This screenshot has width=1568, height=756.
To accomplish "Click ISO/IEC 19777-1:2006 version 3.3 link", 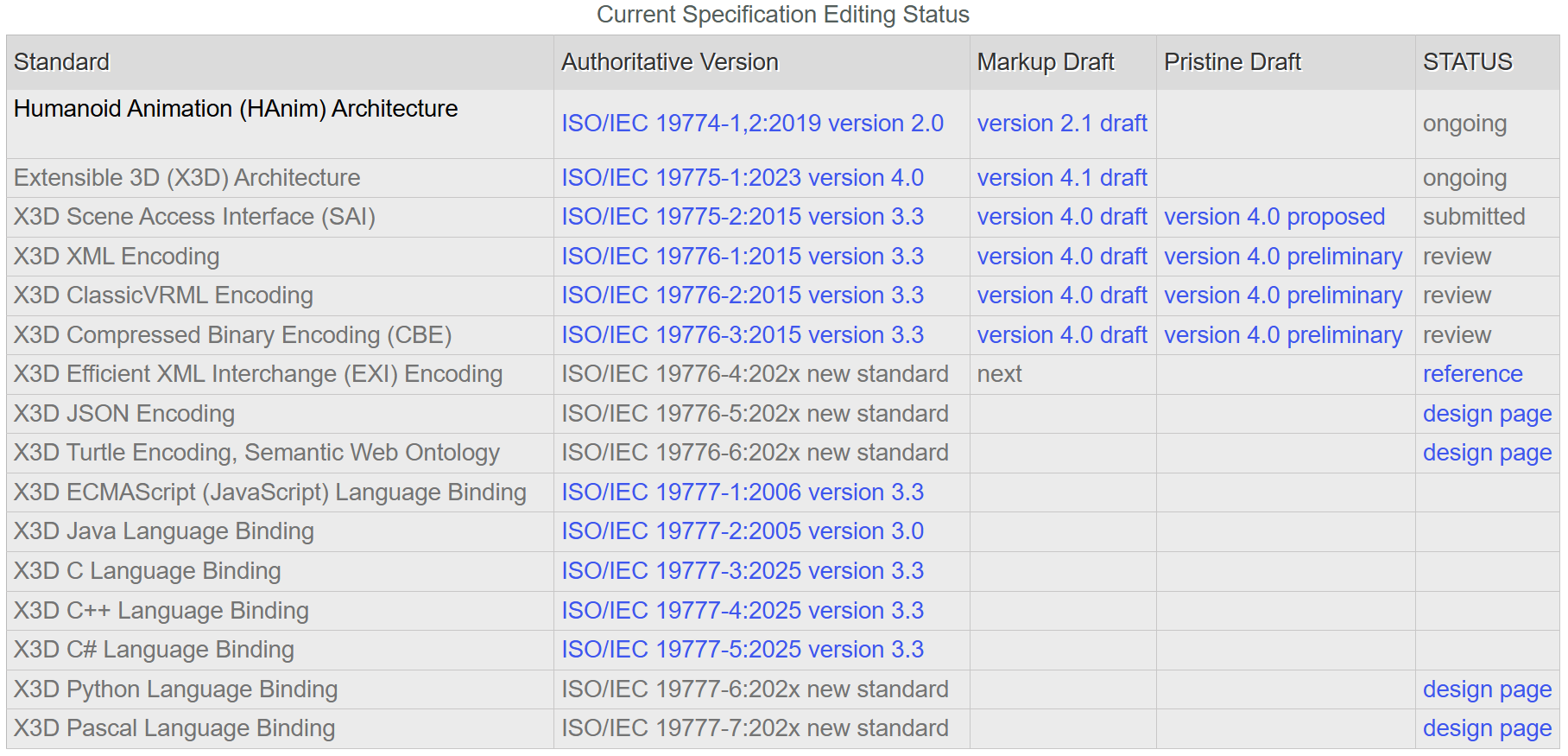I will coord(742,492).
